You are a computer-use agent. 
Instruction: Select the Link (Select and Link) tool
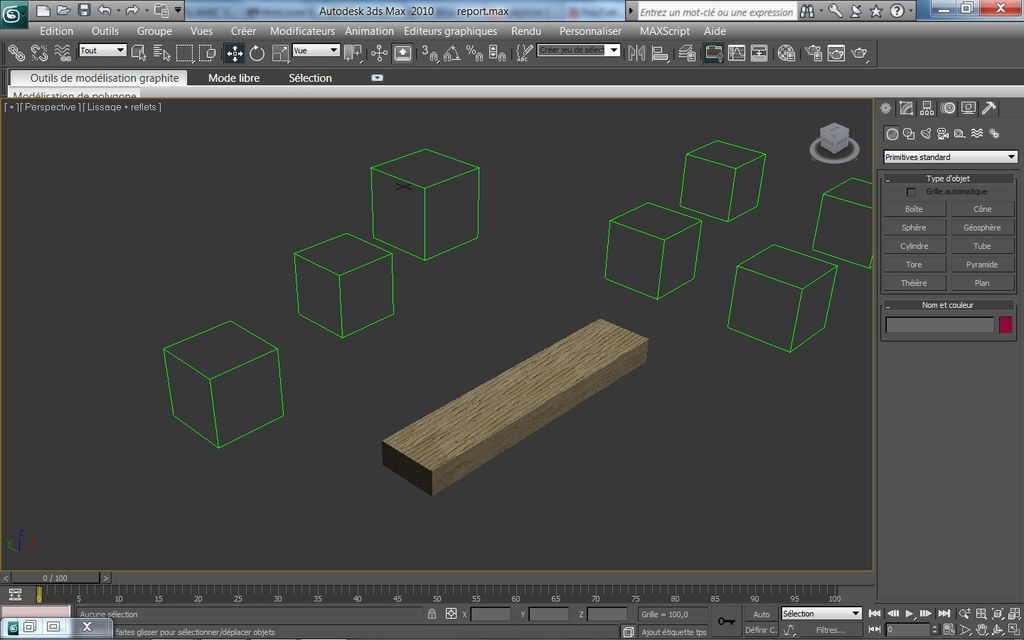click(x=16, y=53)
